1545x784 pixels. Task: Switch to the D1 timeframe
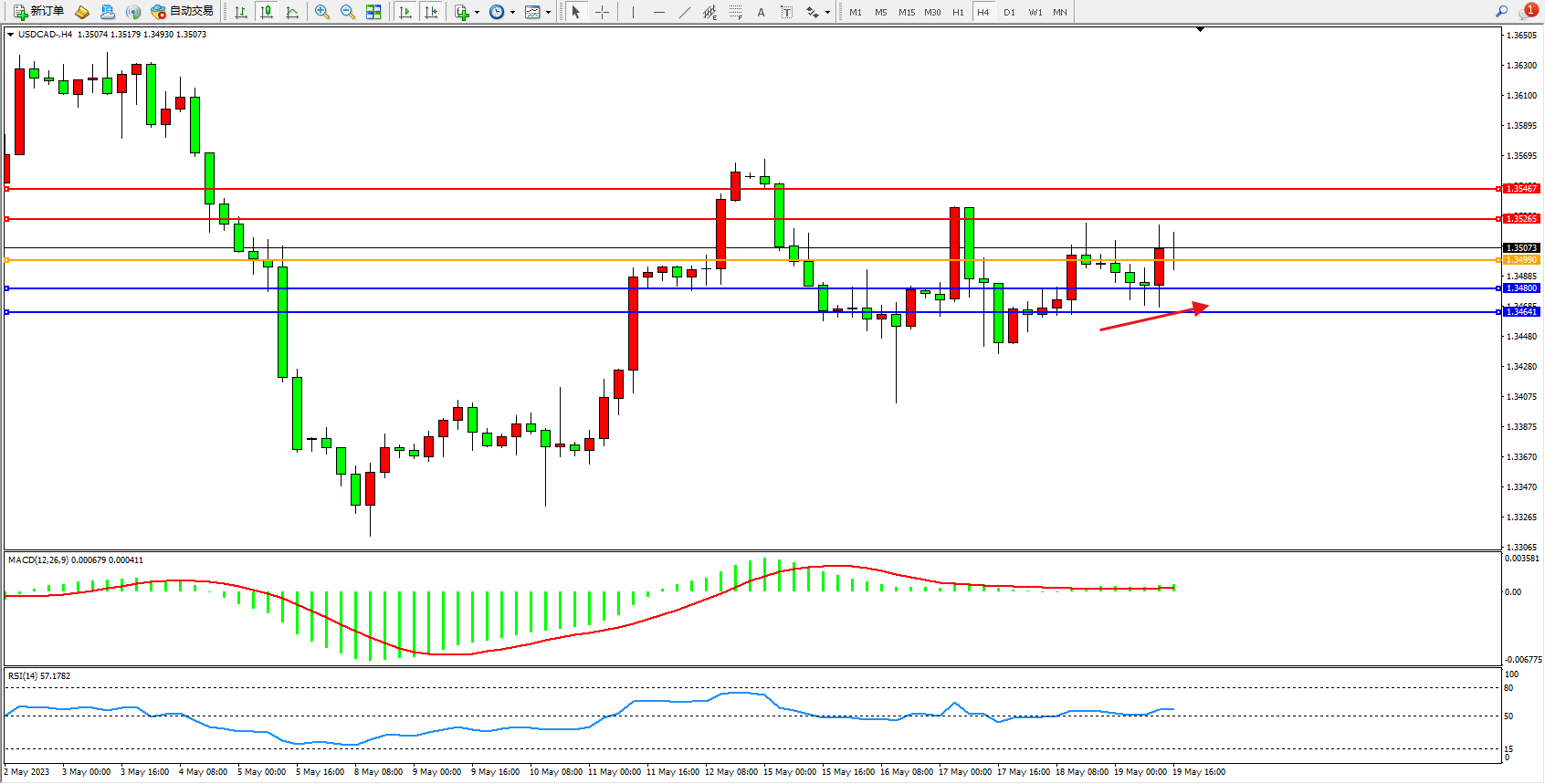pyautogui.click(x=1009, y=12)
